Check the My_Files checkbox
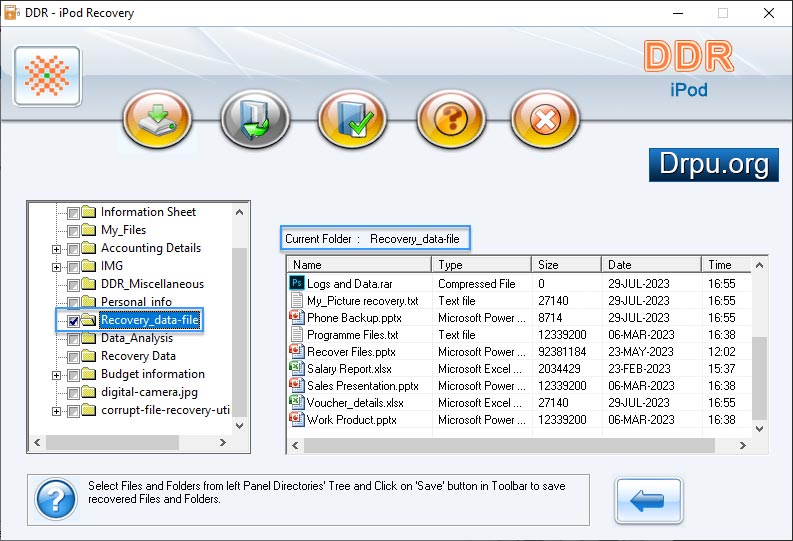Image resolution: width=793 pixels, height=541 pixels. [73, 231]
